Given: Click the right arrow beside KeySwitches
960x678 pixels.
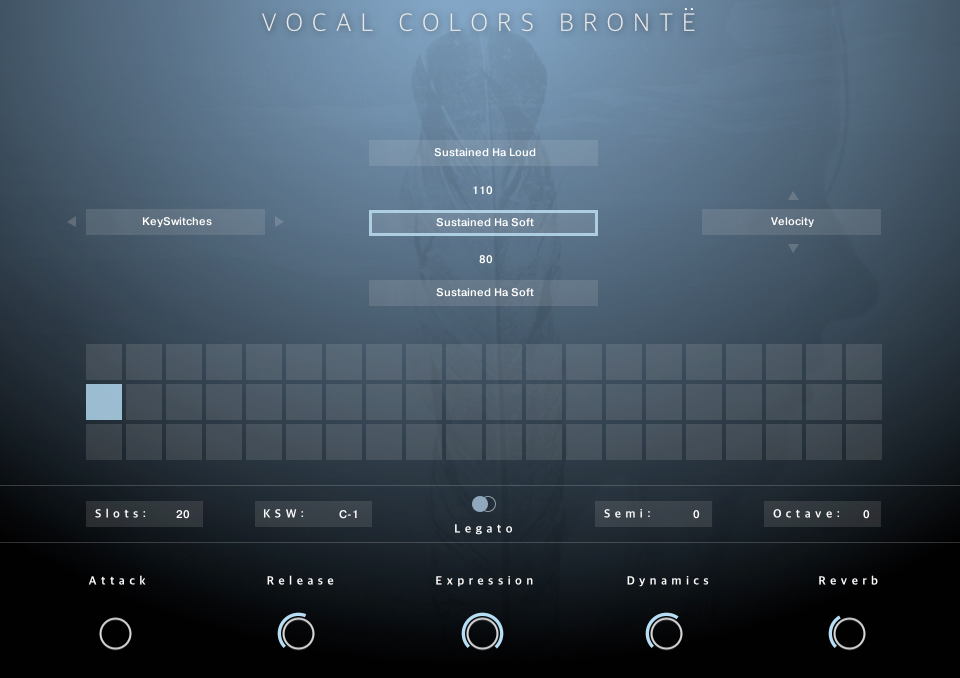Looking at the screenshot, I should pos(279,222).
